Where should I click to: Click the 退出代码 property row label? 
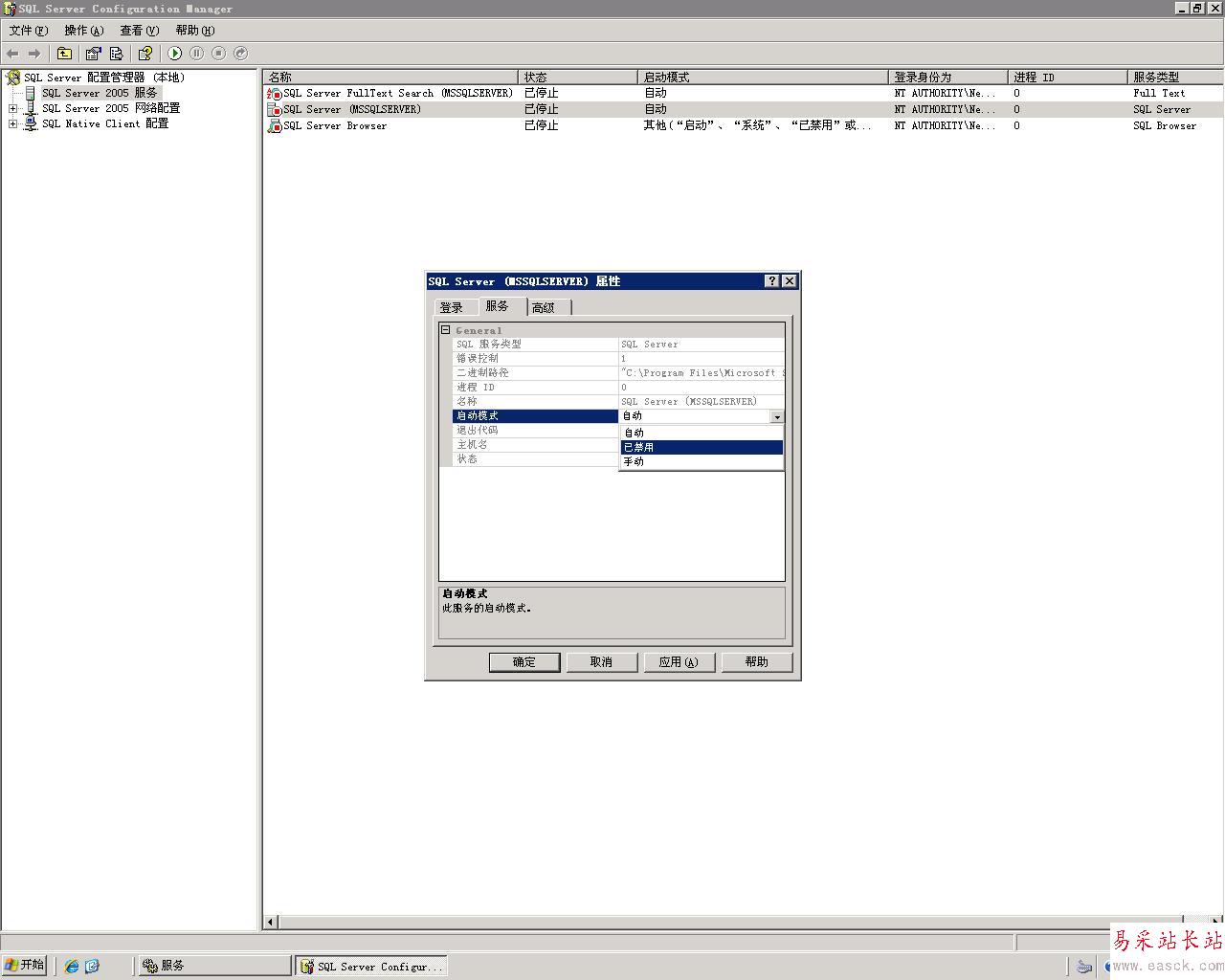tap(535, 431)
